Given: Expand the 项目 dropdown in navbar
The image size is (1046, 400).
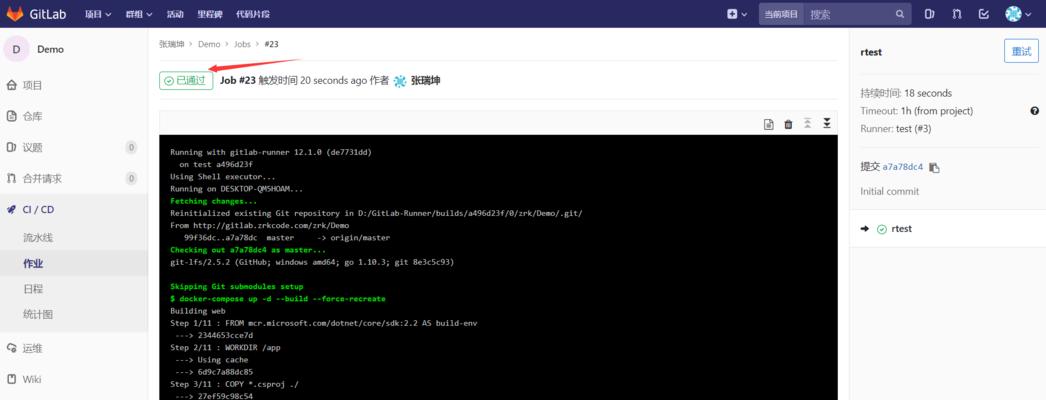Looking at the screenshot, I should [x=97, y=14].
